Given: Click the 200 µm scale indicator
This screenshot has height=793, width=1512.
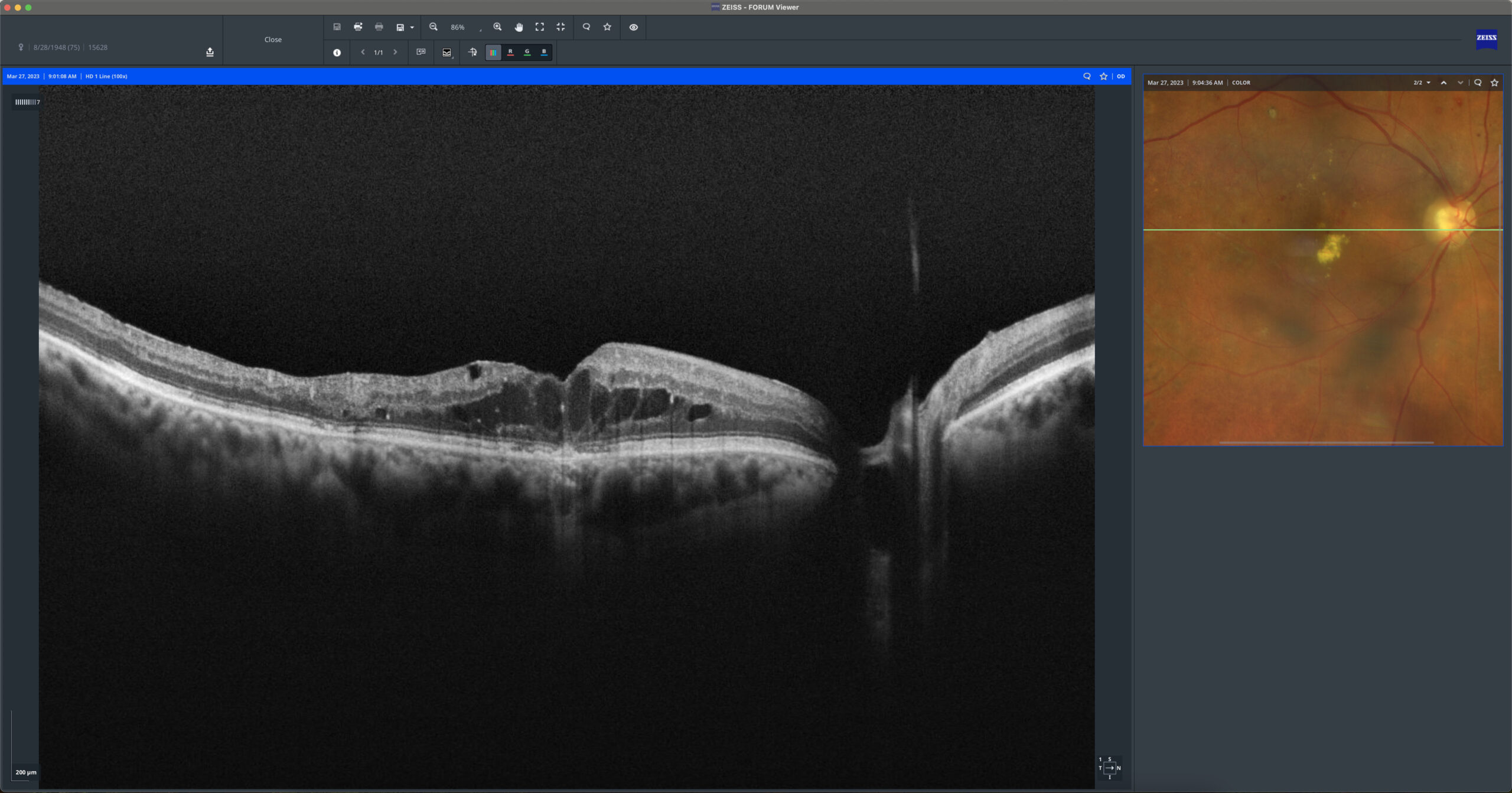Looking at the screenshot, I should [x=25, y=772].
